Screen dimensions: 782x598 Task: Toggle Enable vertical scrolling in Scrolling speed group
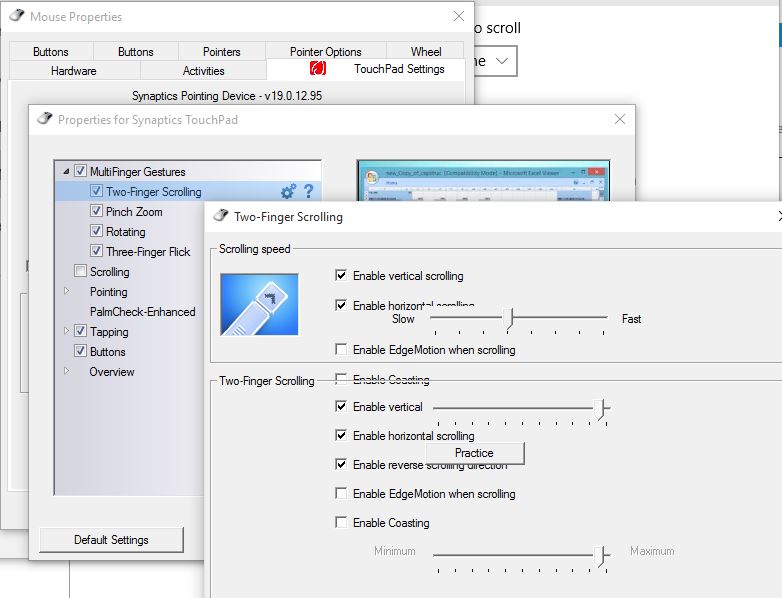[x=341, y=275]
